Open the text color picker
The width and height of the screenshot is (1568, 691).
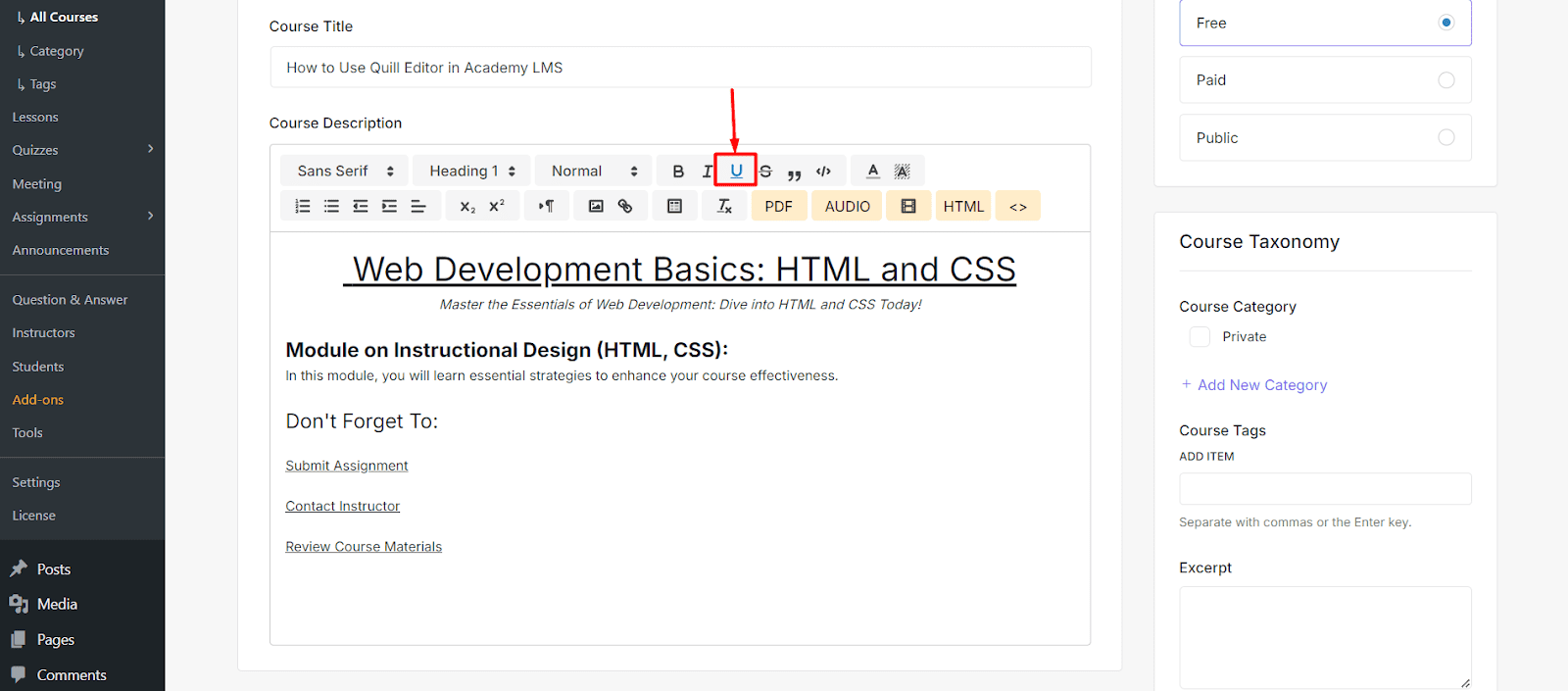pyautogui.click(x=872, y=172)
